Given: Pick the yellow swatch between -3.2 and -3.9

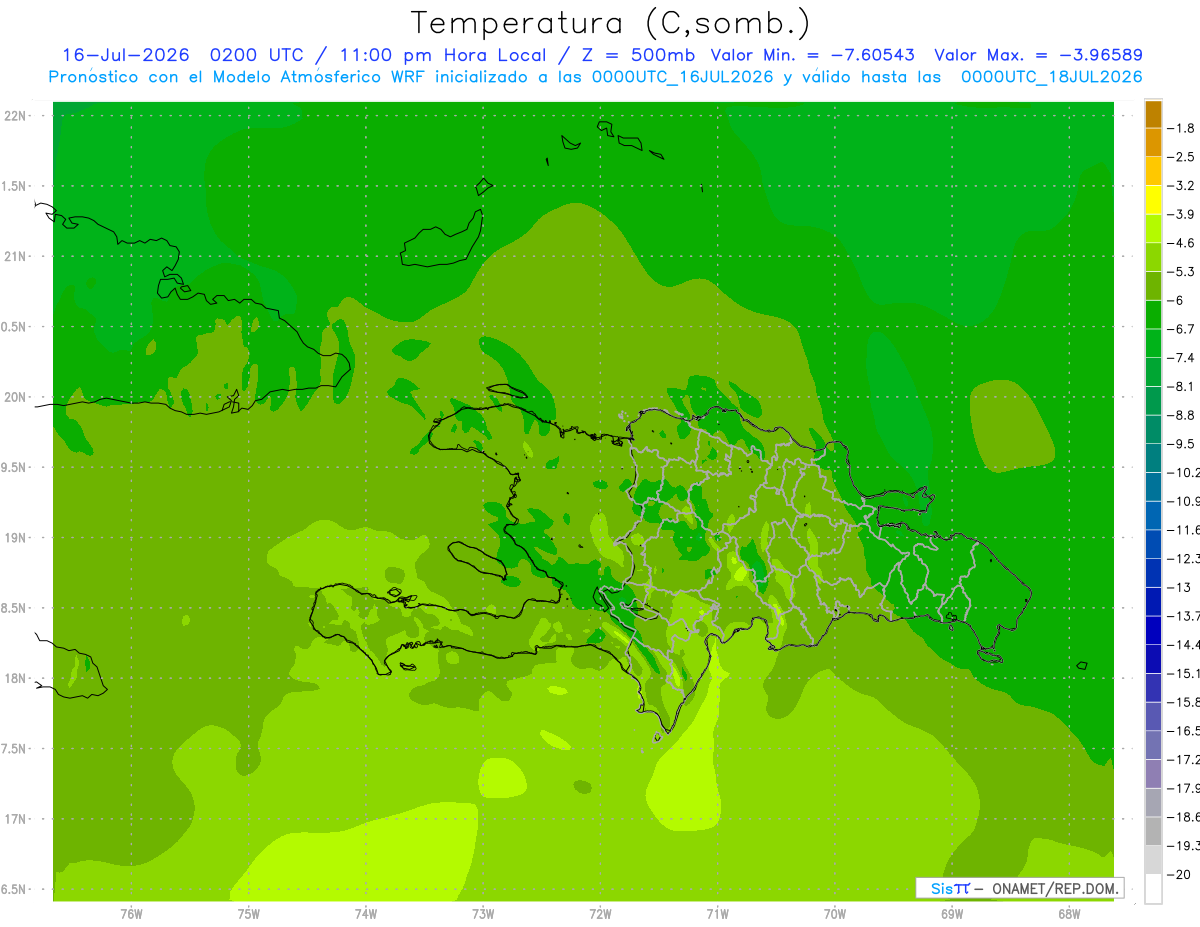Looking at the screenshot, I should click(x=1153, y=200).
